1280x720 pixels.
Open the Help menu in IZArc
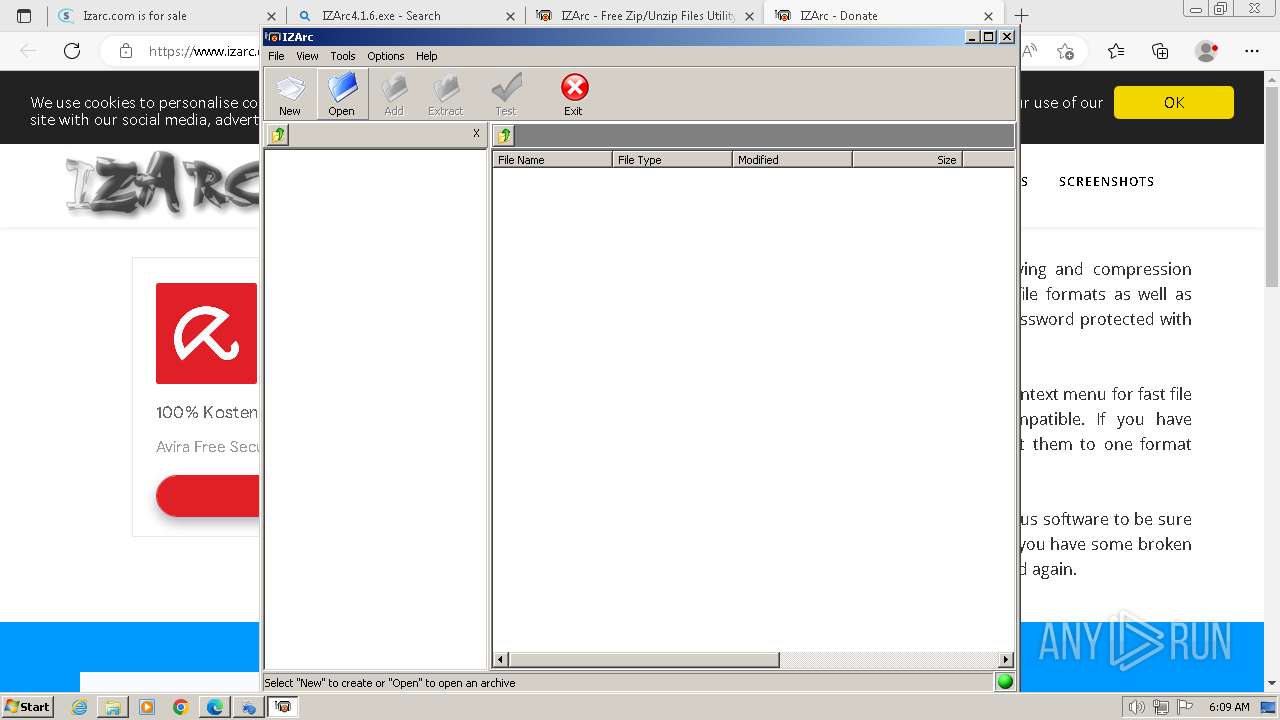427,56
